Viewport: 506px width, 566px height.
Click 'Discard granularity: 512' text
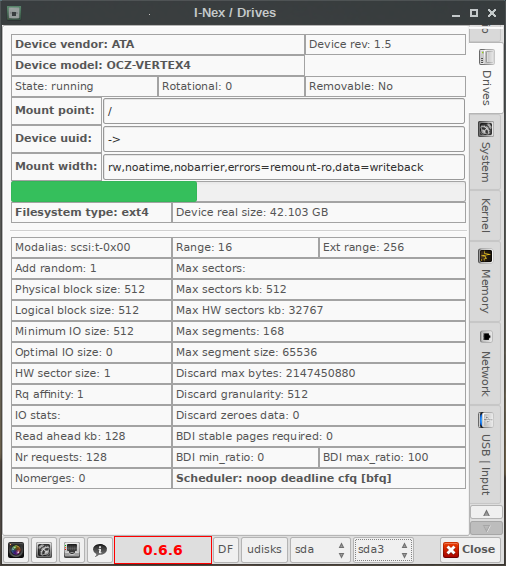[242, 395]
